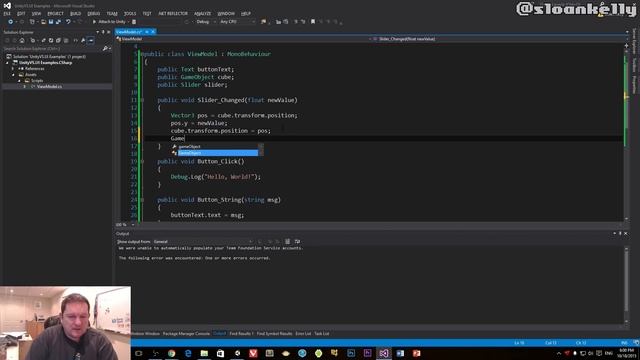Click the Navigate Backward toolbar icon
Viewport: 640px width, 360px height.
tap(11, 22)
